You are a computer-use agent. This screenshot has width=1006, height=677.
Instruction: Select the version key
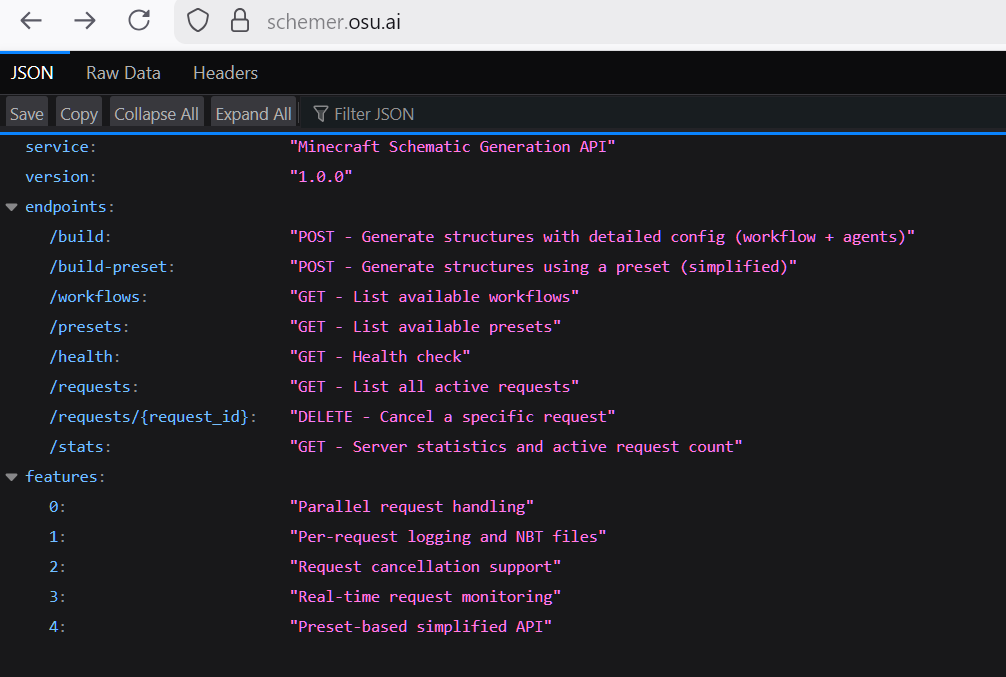(60, 177)
